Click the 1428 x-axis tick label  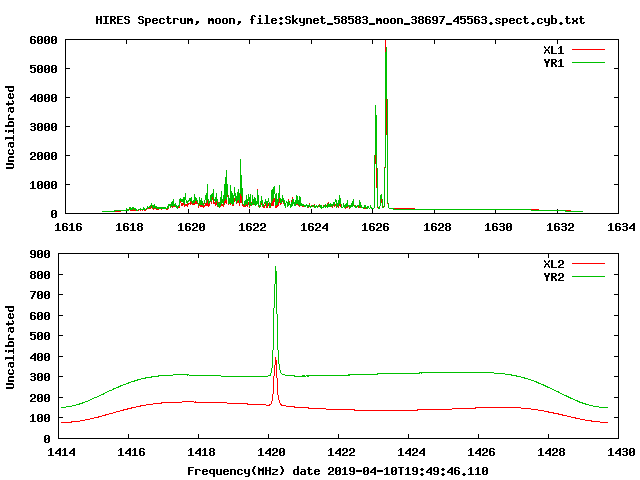[x=551, y=452]
